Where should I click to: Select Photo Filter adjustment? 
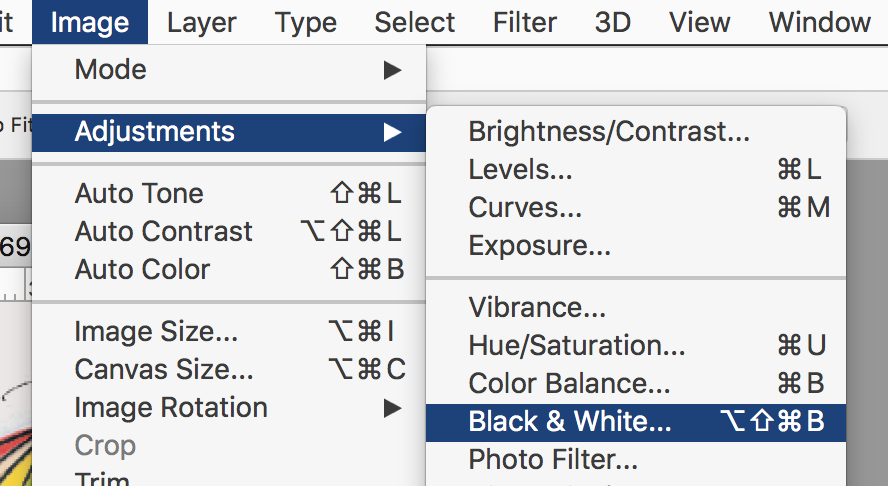(x=636, y=459)
